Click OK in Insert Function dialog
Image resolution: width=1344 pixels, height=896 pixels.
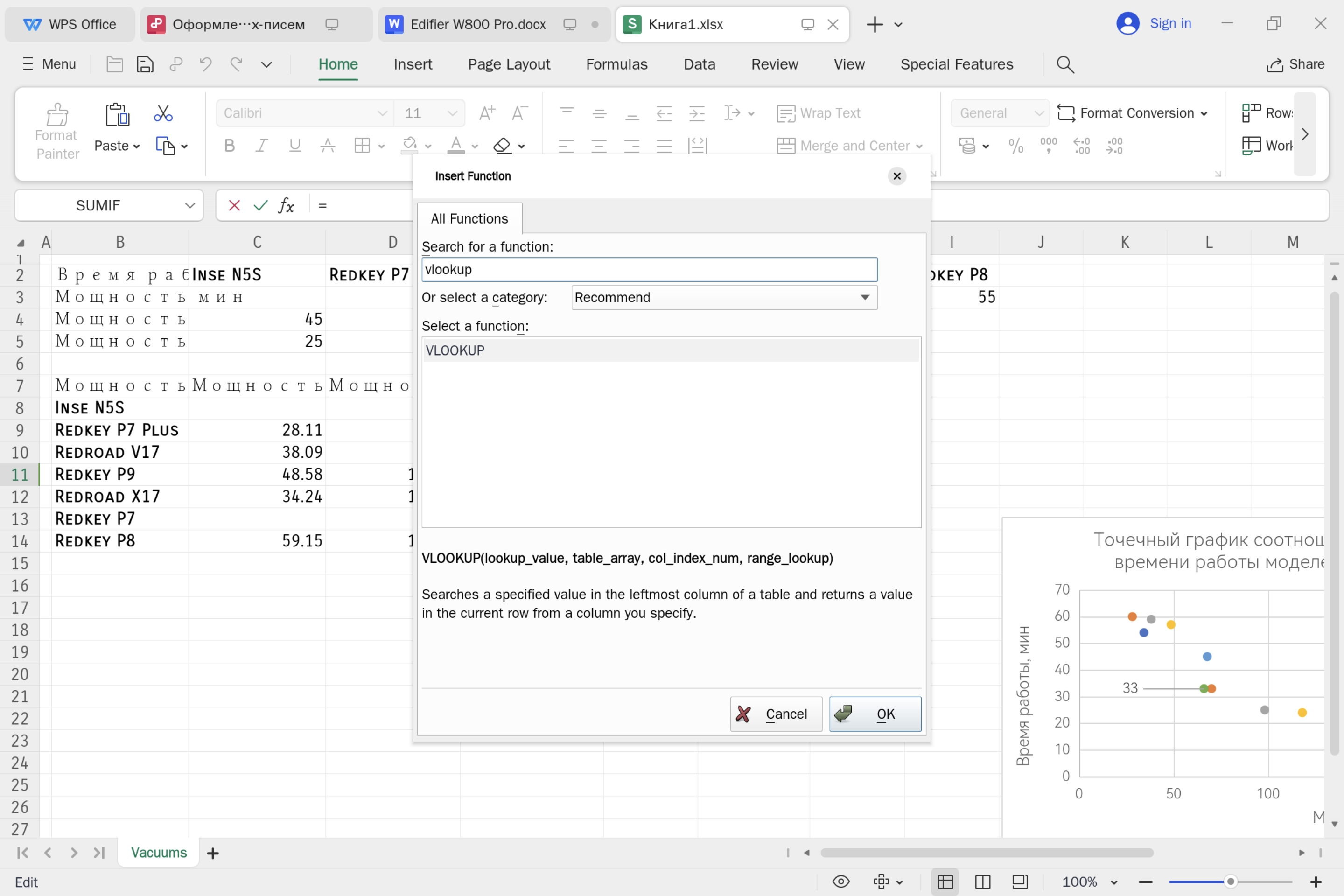click(x=875, y=714)
